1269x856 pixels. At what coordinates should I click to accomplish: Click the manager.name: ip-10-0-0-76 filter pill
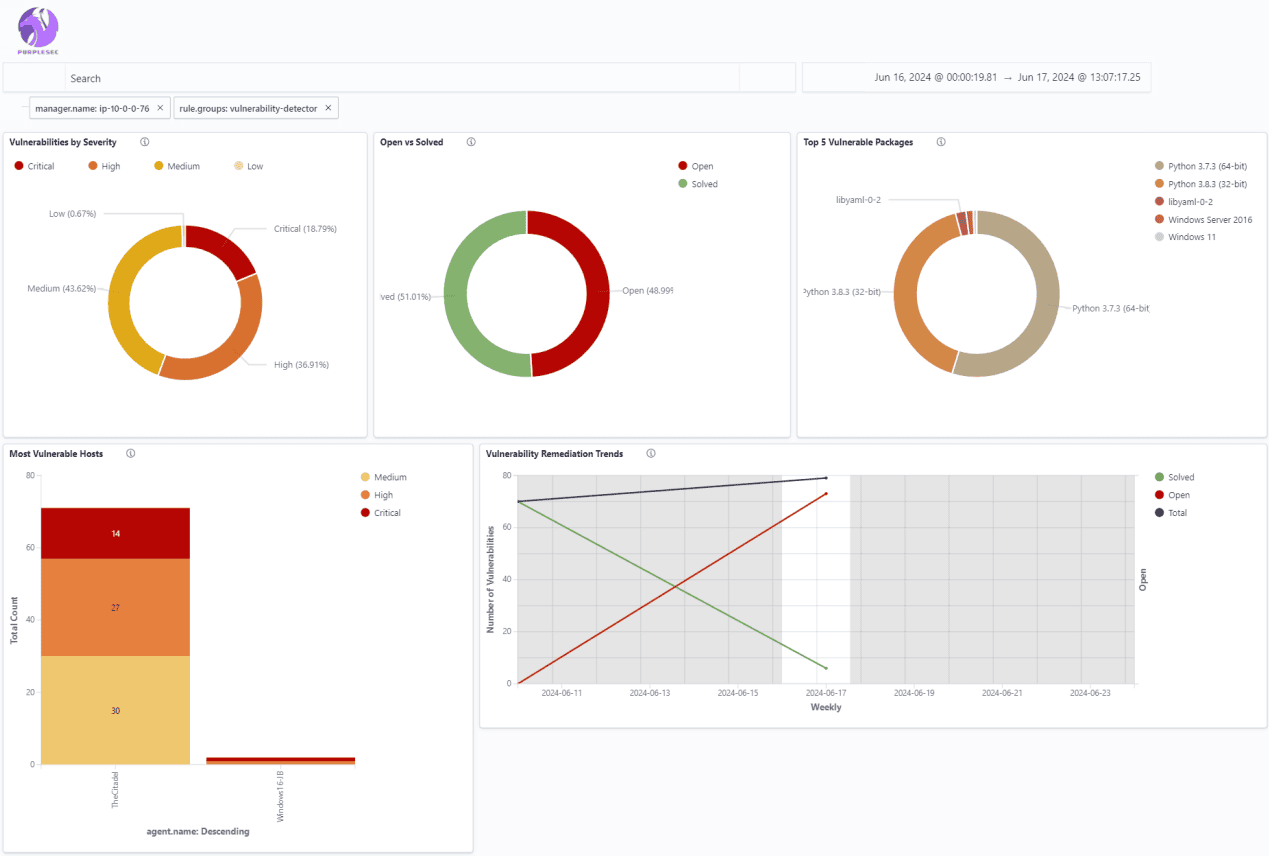tap(91, 108)
